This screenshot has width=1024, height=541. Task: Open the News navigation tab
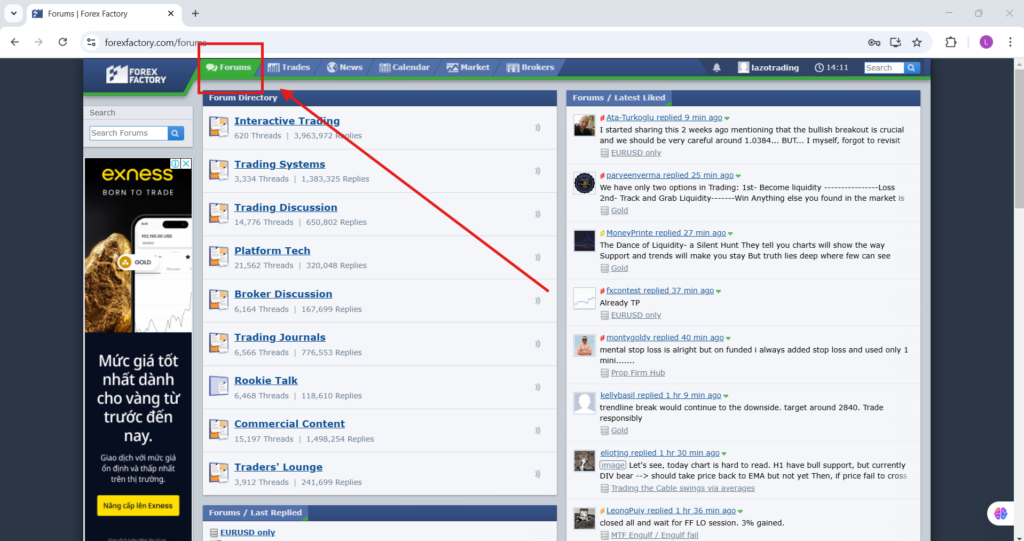345,67
